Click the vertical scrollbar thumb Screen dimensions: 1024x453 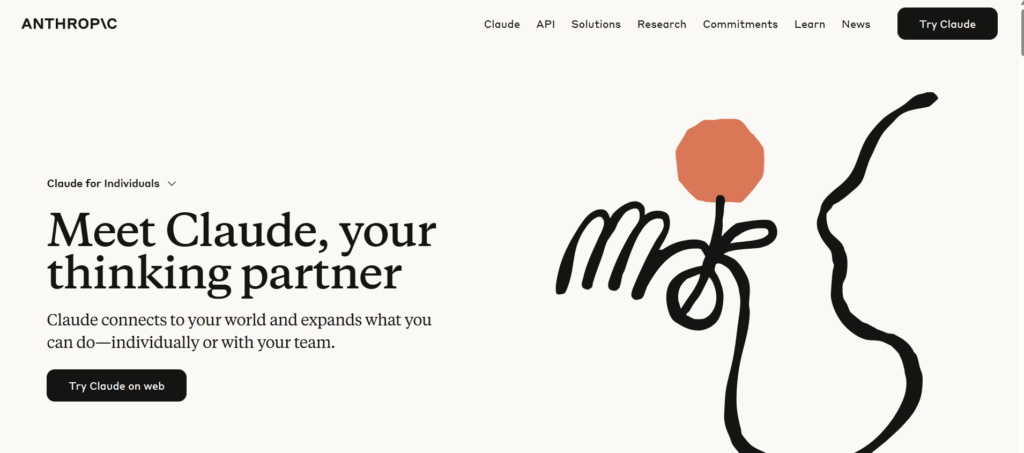tap(1021, 31)
